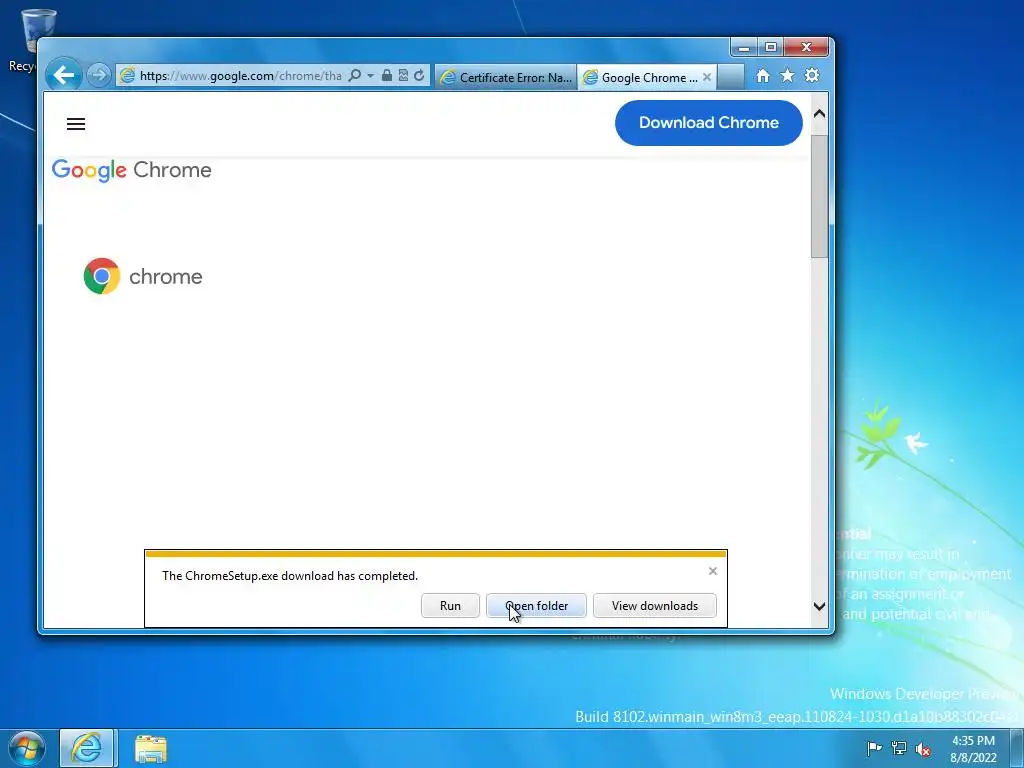The image size is (1024, 768).
Task: Click the browser Forward arrow button
Action: [x=99, y=76]
